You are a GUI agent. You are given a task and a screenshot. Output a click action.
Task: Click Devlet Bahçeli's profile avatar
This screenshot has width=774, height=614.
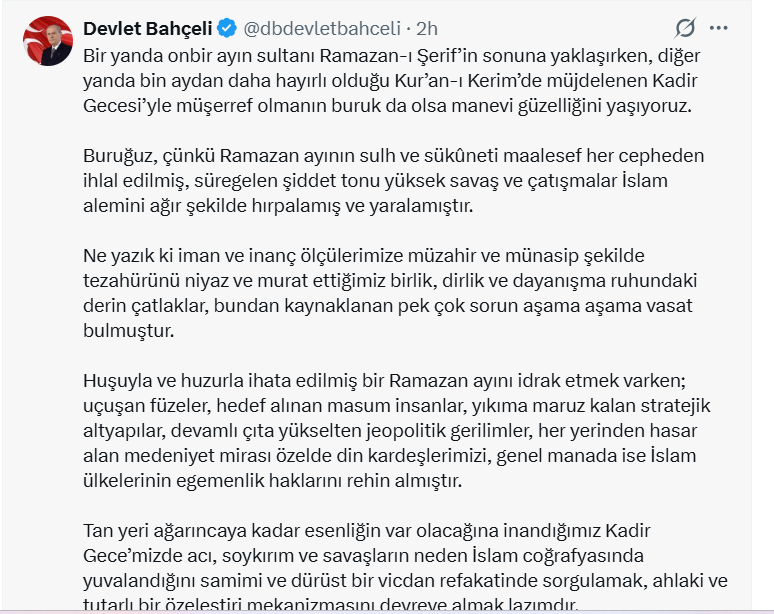(x=48, y=41)
